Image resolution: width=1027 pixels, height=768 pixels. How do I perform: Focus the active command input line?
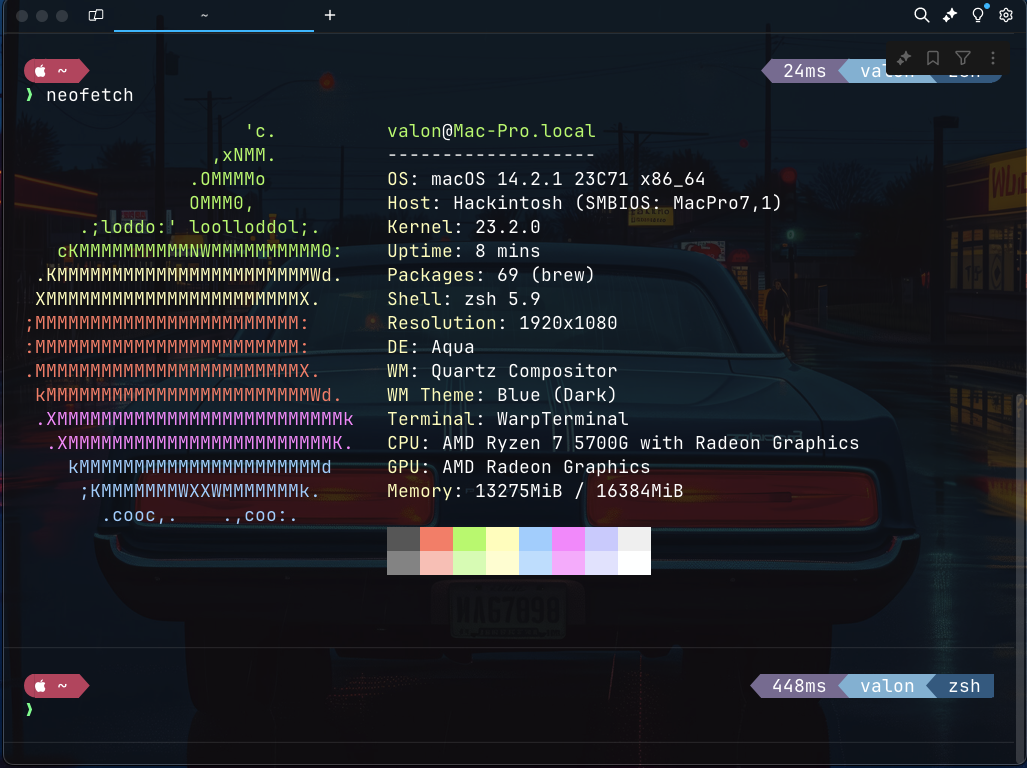pyautogui.click(x=511, y=710)
